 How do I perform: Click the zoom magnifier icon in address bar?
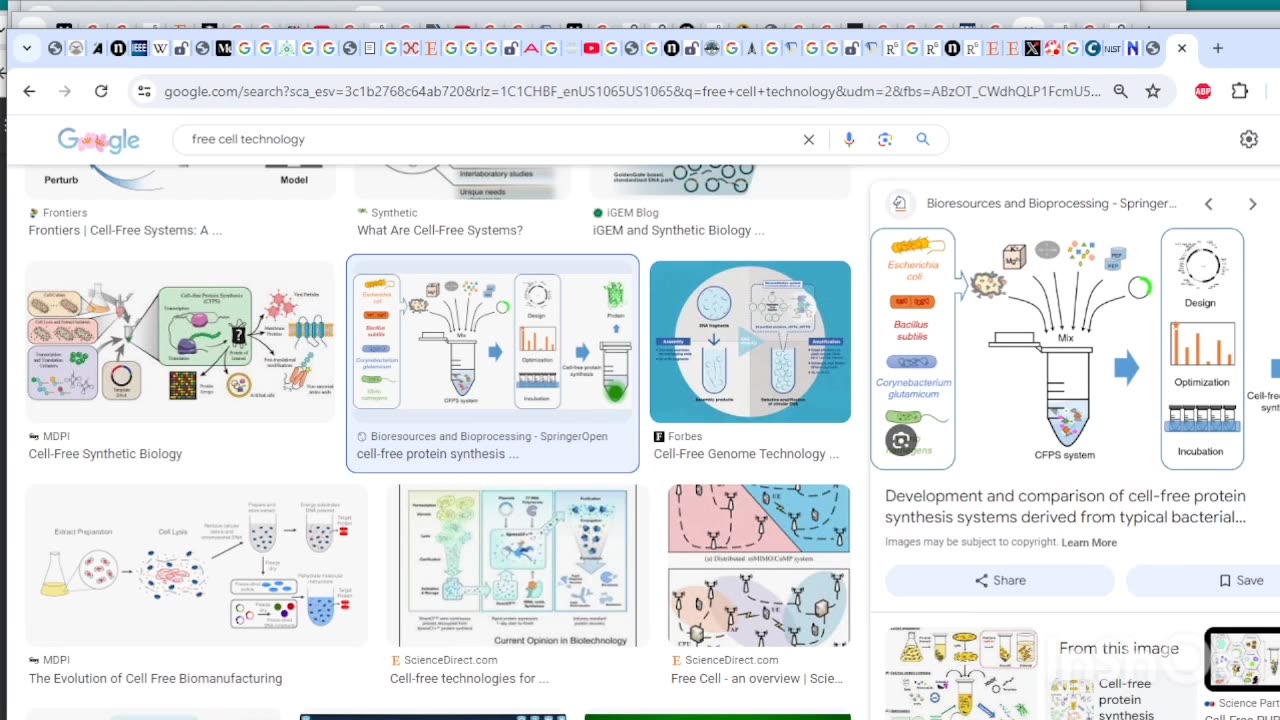1121,91
